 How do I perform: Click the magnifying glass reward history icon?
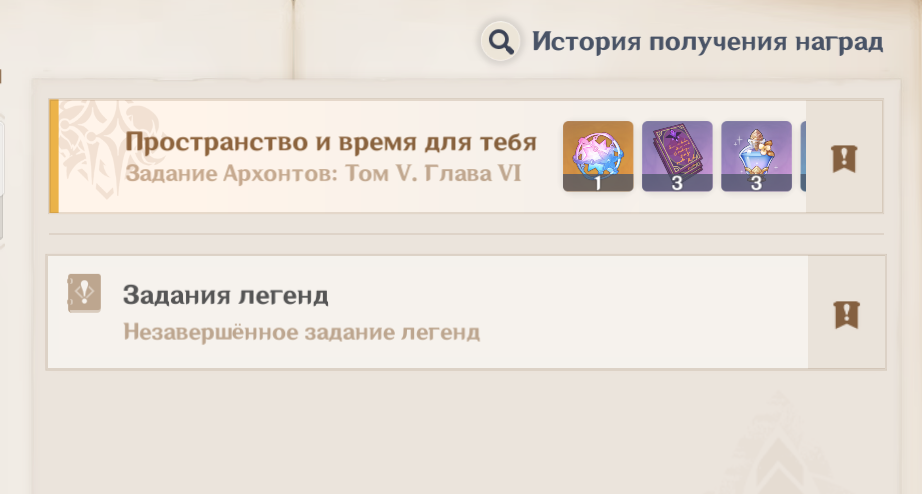coord(500,42)
